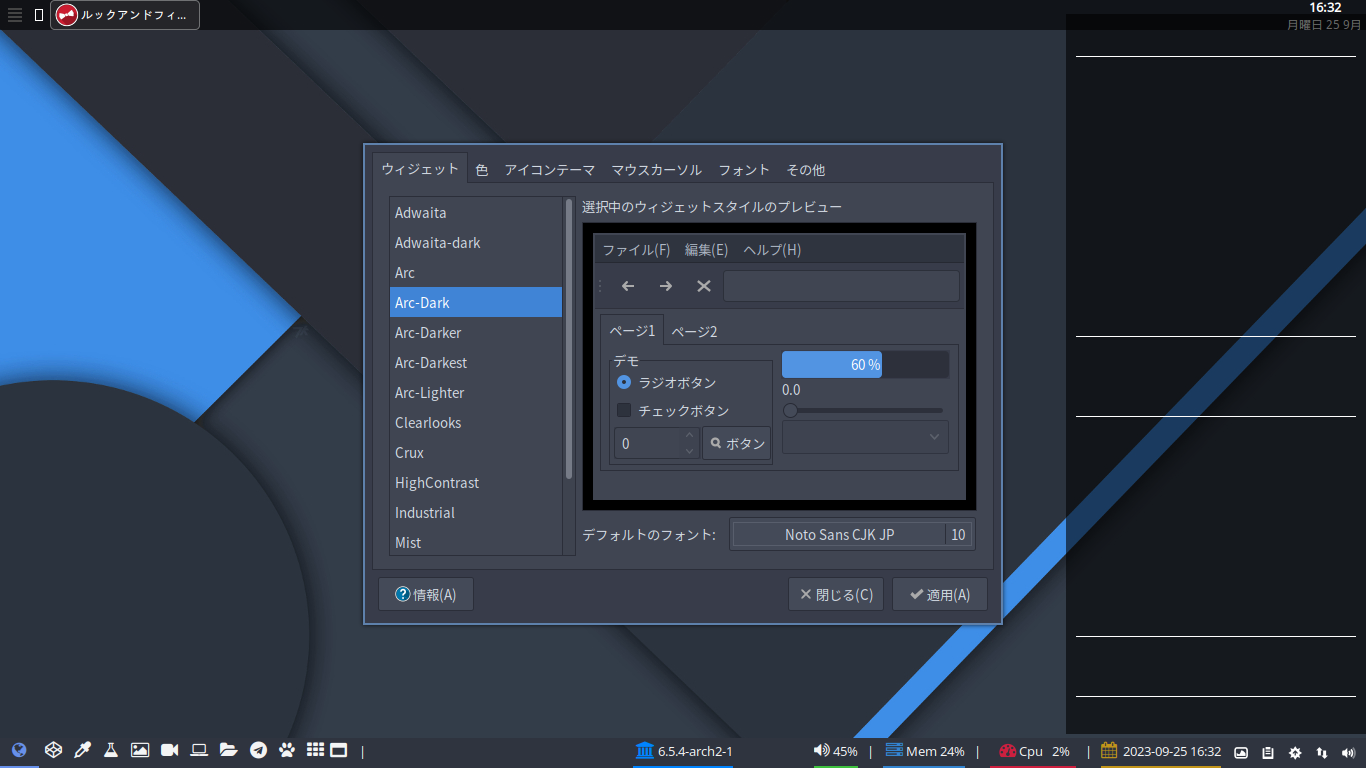Decrease spinner value with down arrow
Image resolution: width=1366 pixels, height=768 pixels.
click(689, 451)
